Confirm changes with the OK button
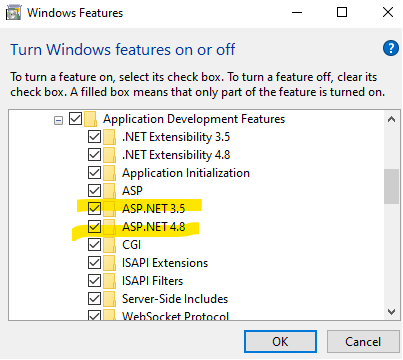 (x=280, y=341)
